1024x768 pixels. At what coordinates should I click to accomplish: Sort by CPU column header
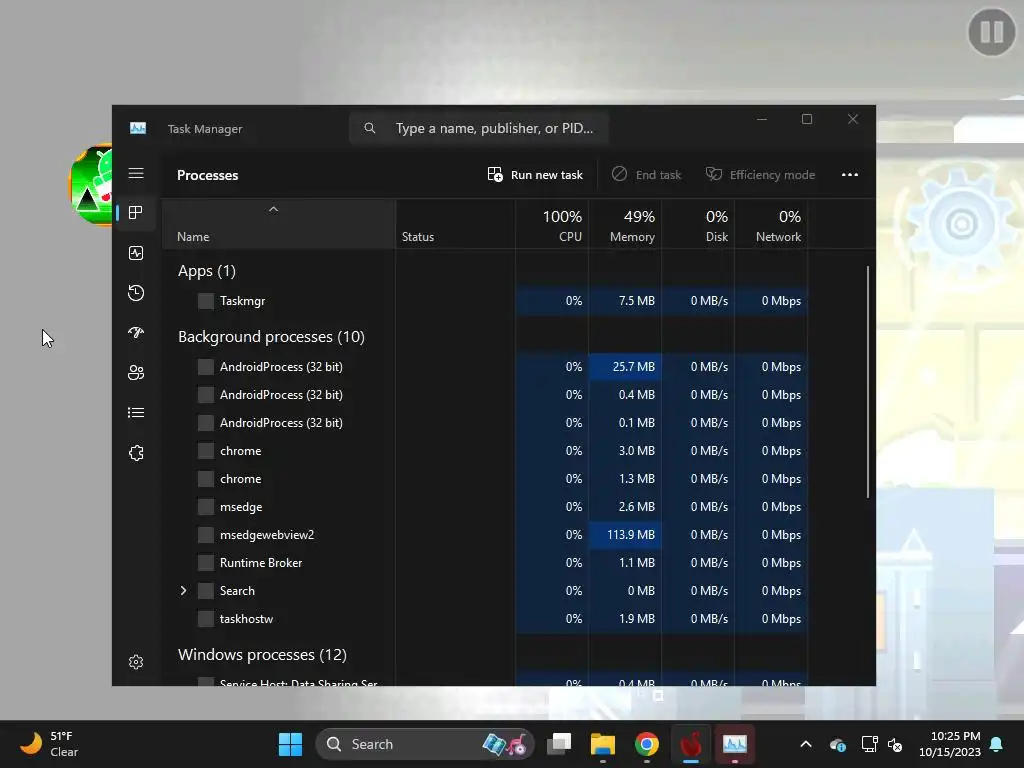(552, 225)
